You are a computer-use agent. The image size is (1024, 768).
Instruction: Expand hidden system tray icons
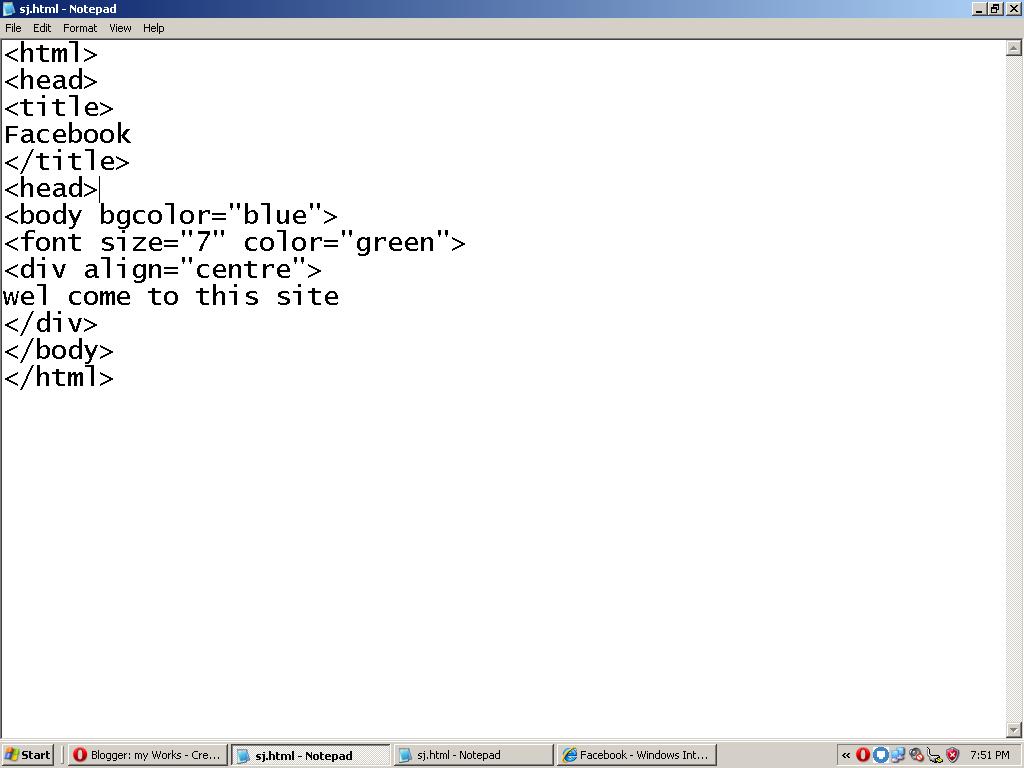click(x=846, y=755)
